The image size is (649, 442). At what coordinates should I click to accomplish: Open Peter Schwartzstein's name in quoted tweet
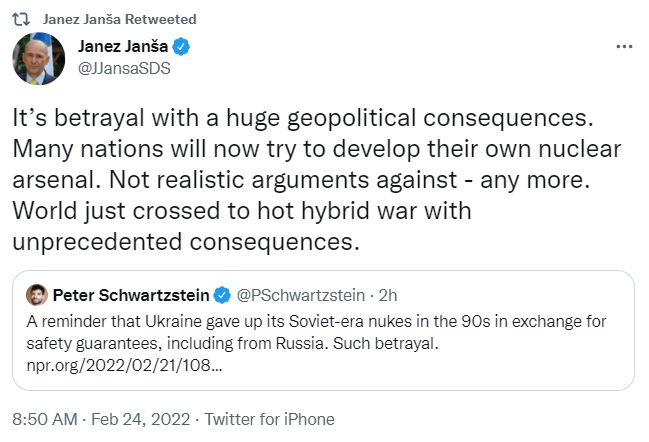(131, 295)
